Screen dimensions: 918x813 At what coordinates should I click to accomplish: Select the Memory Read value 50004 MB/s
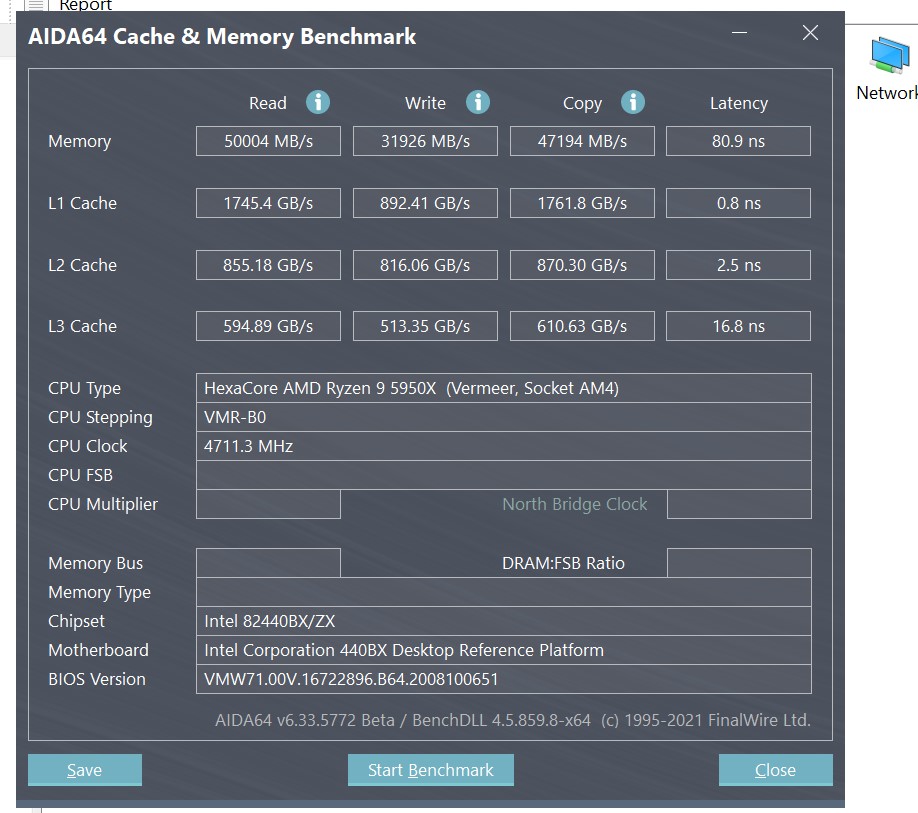268,141
